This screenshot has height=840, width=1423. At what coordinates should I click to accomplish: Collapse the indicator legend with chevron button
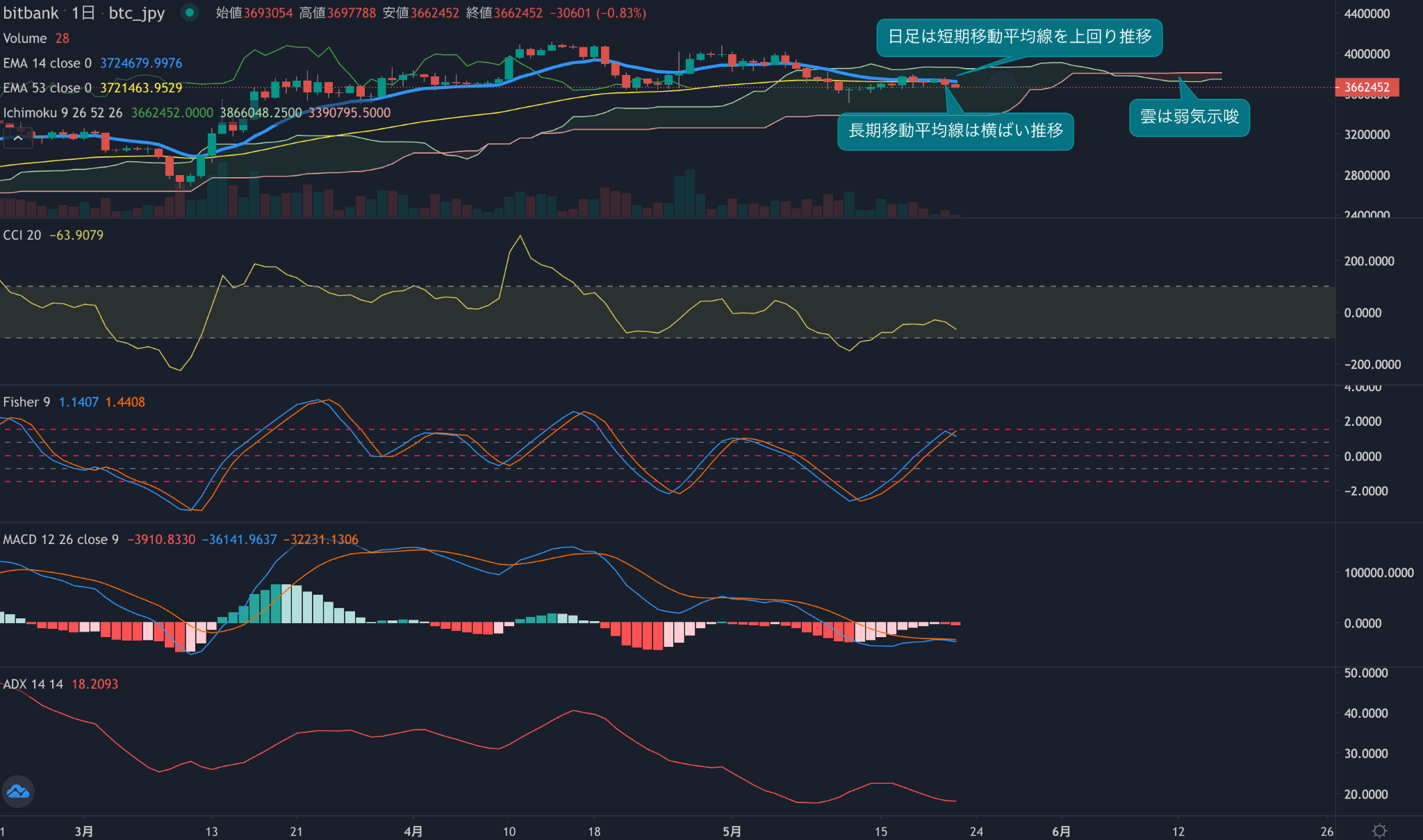coord(18,138)
